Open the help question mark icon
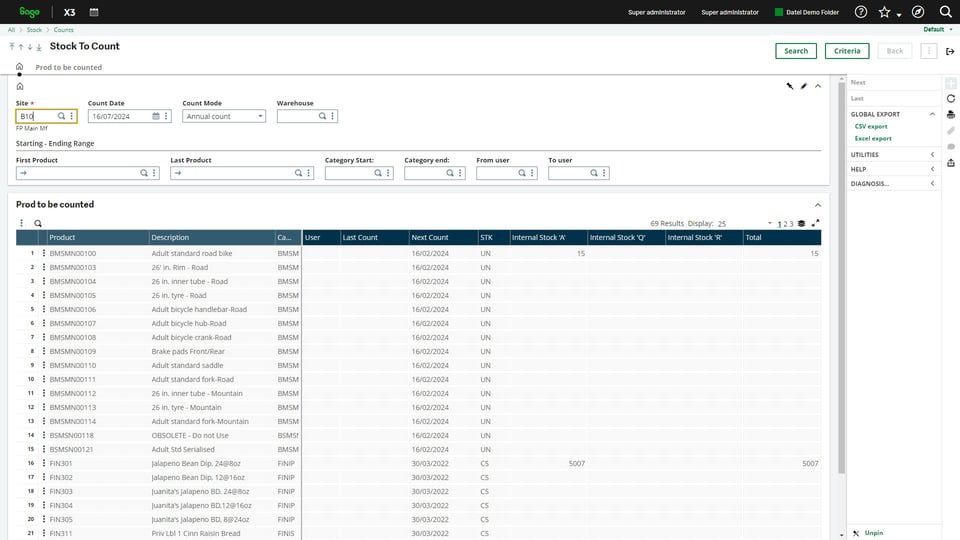The image size is (960, 540). pos(860,12)
